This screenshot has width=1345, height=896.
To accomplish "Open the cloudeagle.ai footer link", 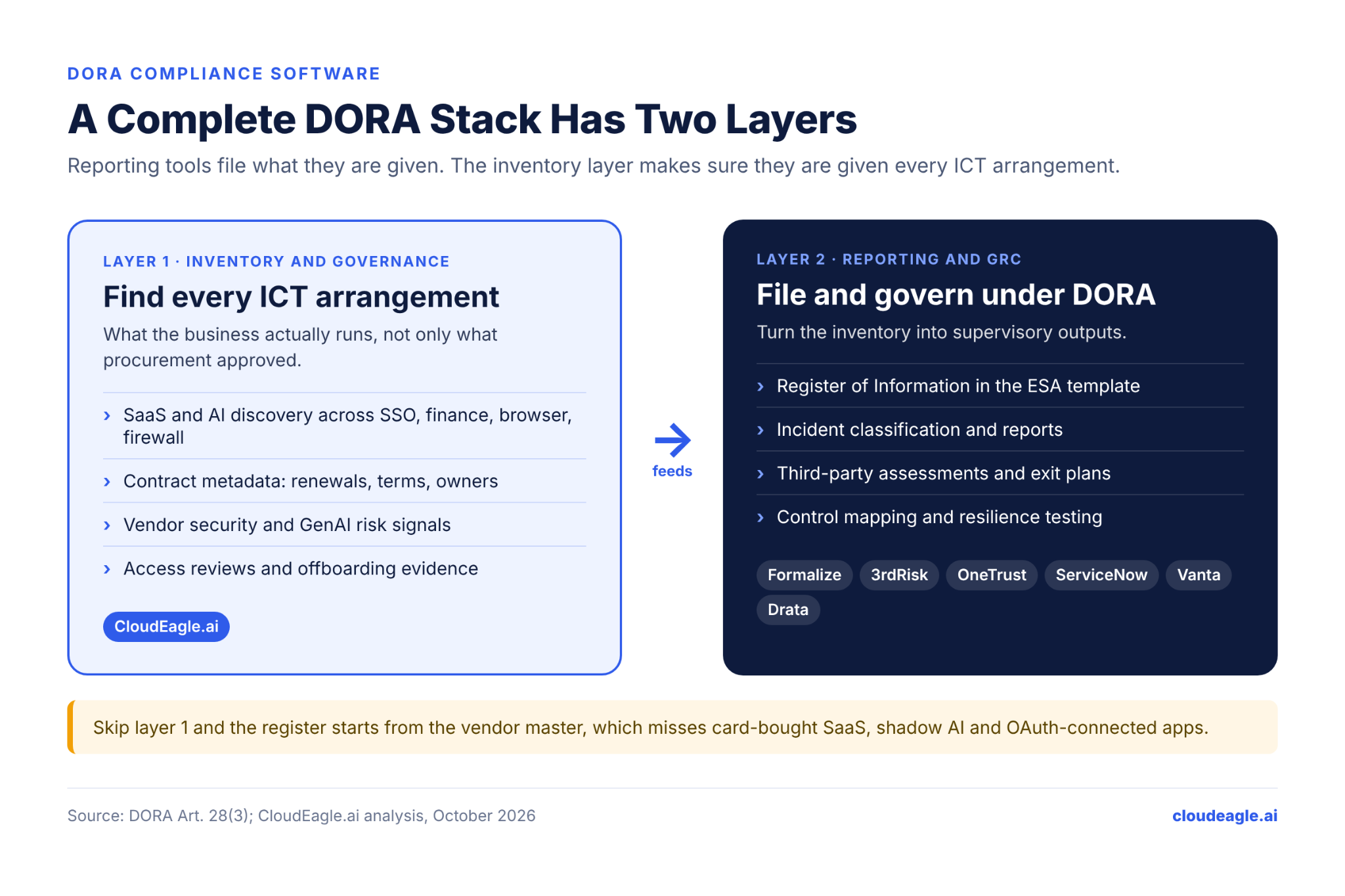I will coord(1225,816).
